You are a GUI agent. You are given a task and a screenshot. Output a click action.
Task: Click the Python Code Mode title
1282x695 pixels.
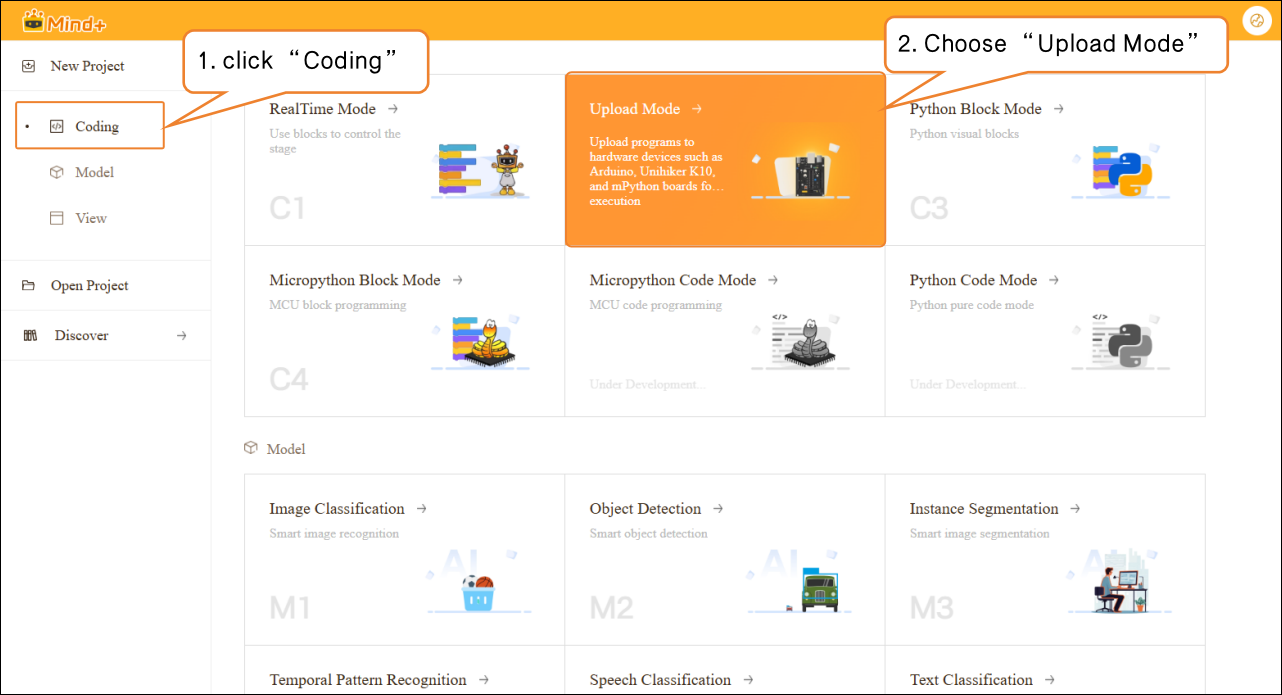tap(973, 281)
